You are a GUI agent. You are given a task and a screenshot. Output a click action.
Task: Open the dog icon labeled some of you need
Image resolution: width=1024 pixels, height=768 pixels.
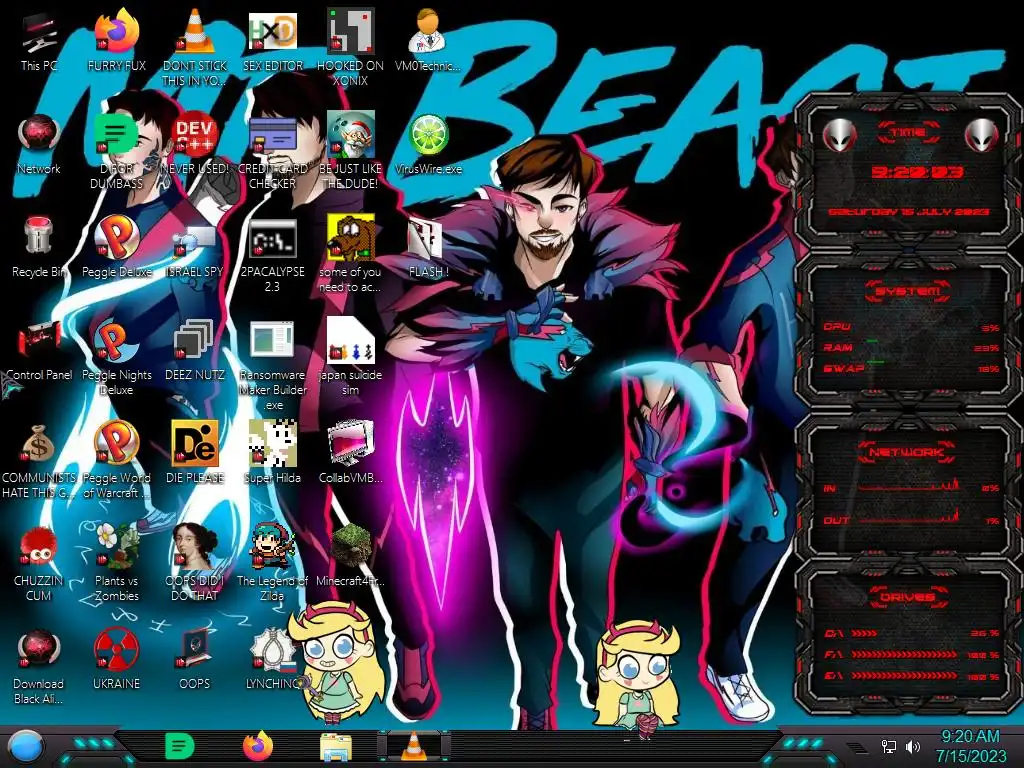pos(351,253)
